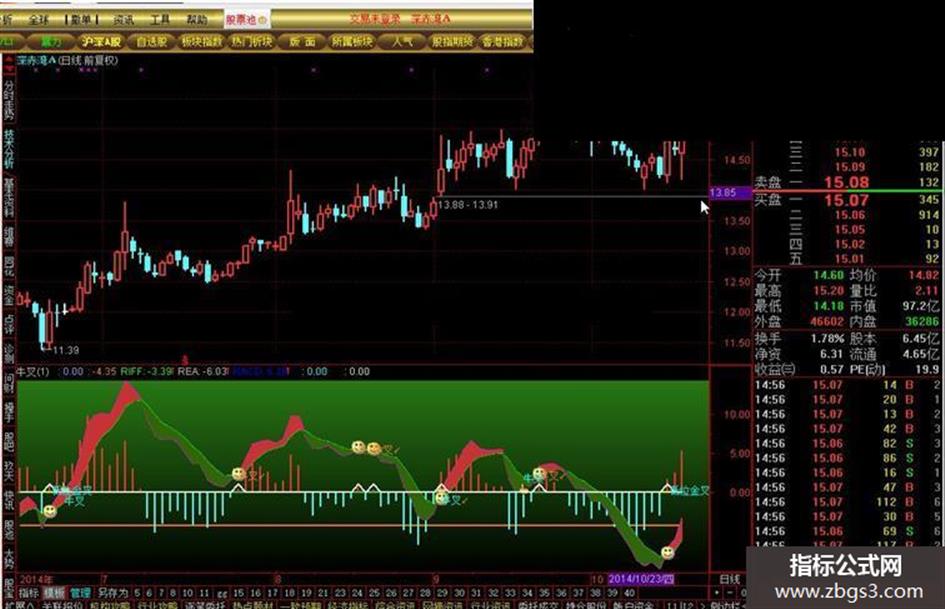945x609 pixels.
Task: Click the 版面 button
Action: [x=303, y=42]
